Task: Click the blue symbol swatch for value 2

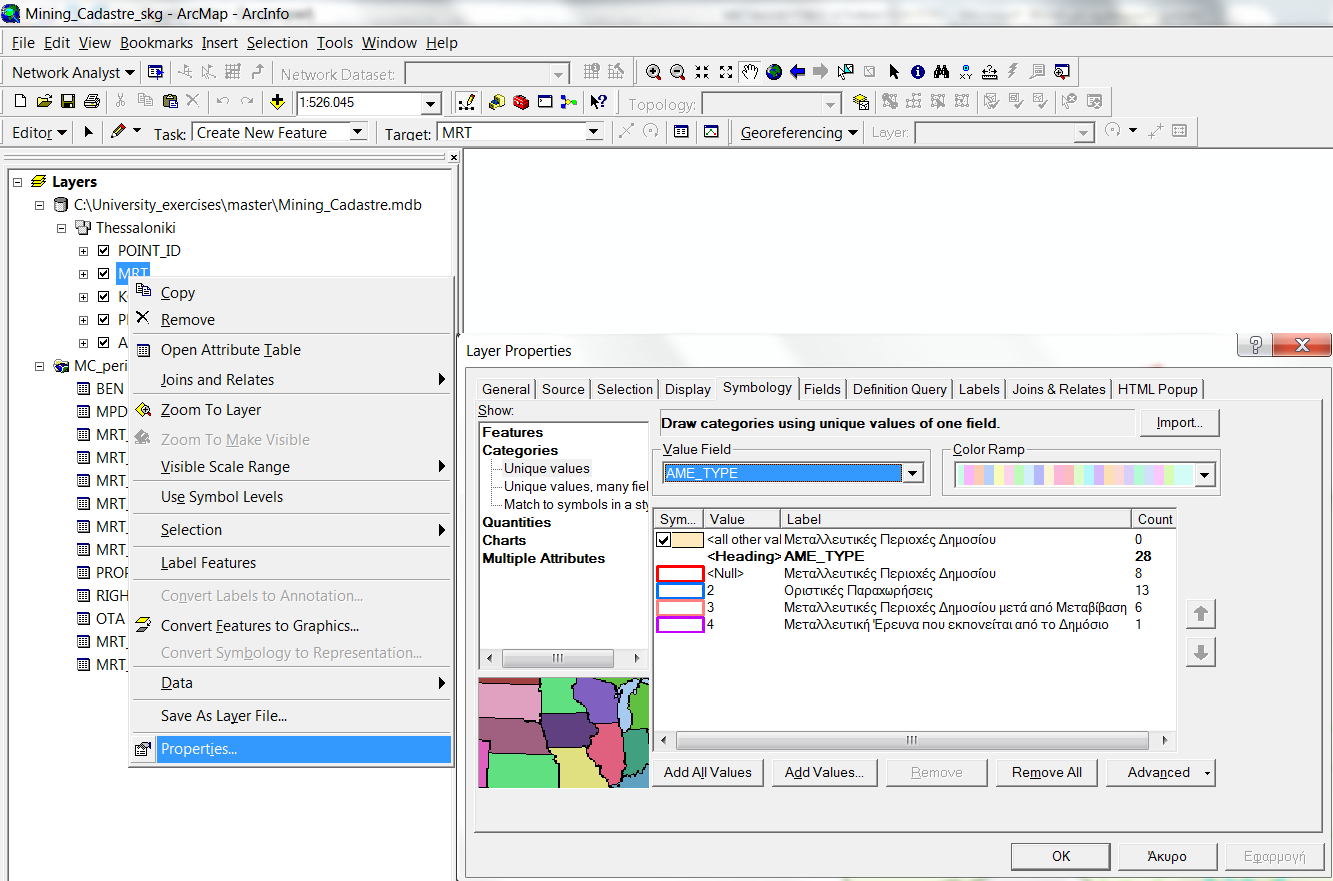Action: (680, 591)
